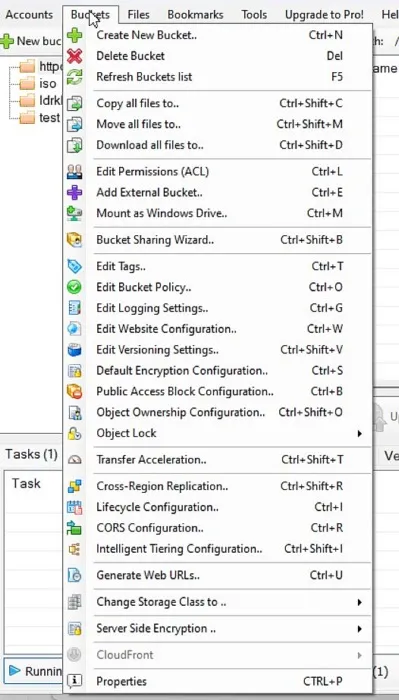The width and height of the screenshot is (399, 700).
Task: Click the Mount as Windows Drive icon
Action: (x=75, y=213)
